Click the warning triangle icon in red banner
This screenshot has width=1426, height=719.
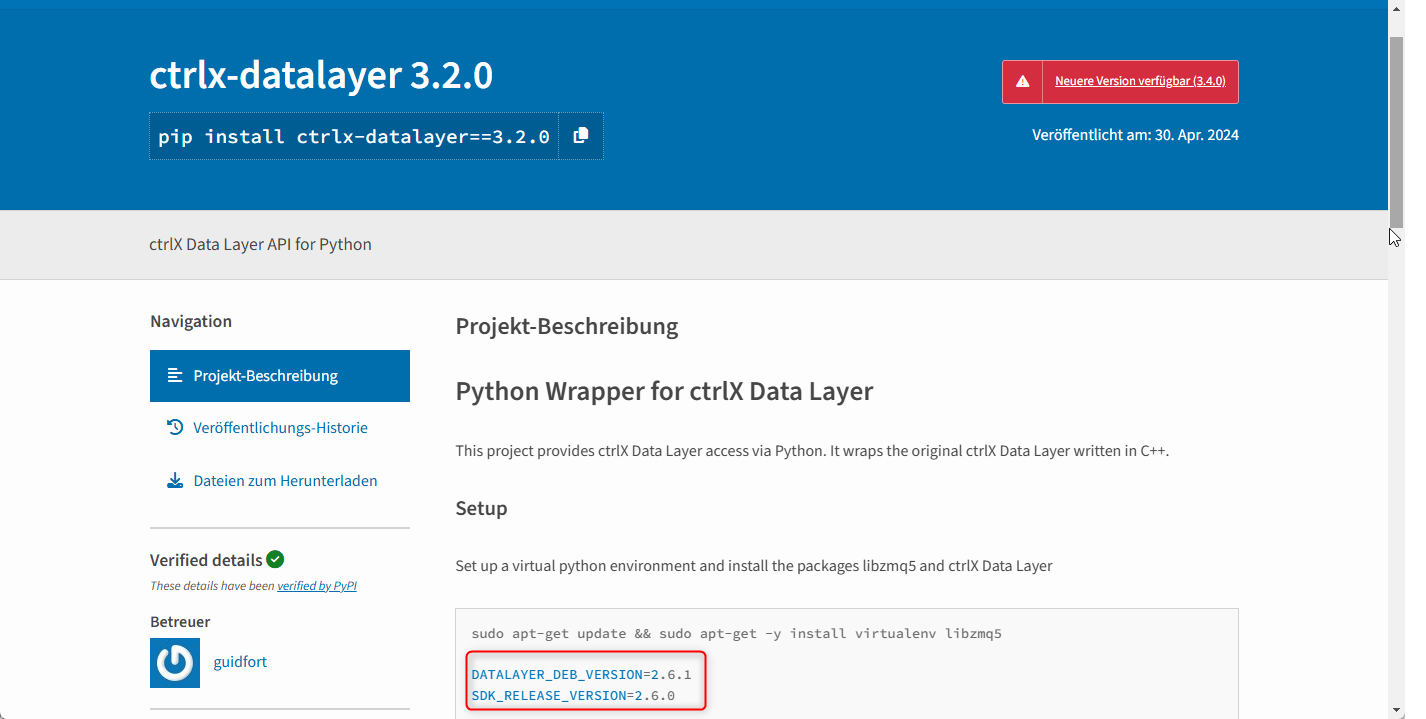click(1022, 82)
